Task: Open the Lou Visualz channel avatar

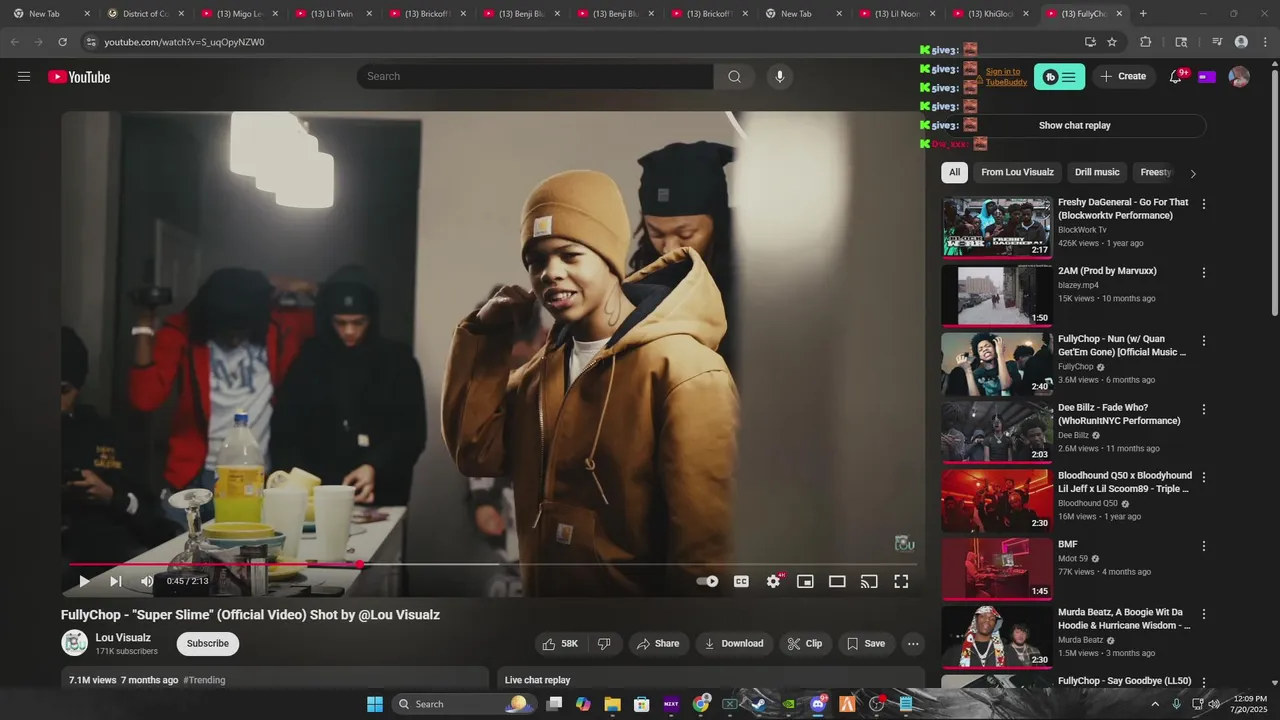Action: (75, 643)
